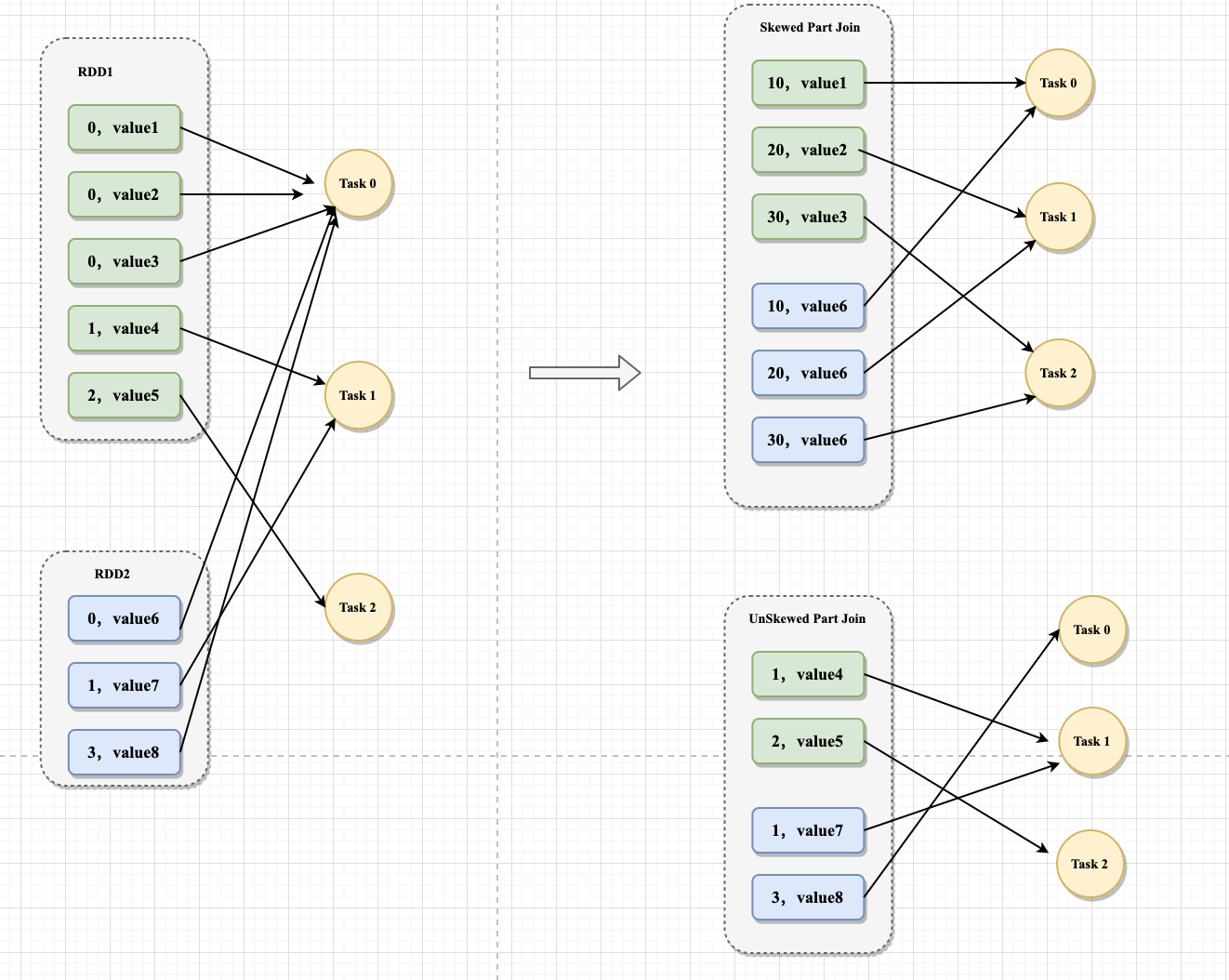Select the '1, value4' node inside RDD1
Screen dimensions: 1229x980
tap(125, 328)
